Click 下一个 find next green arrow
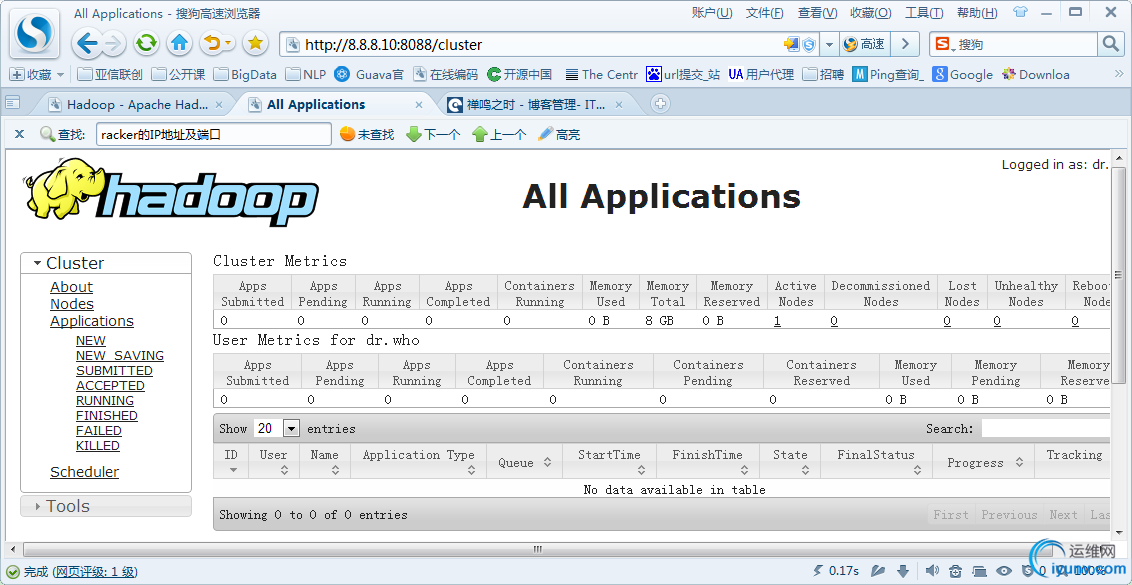 pos(433,134)
